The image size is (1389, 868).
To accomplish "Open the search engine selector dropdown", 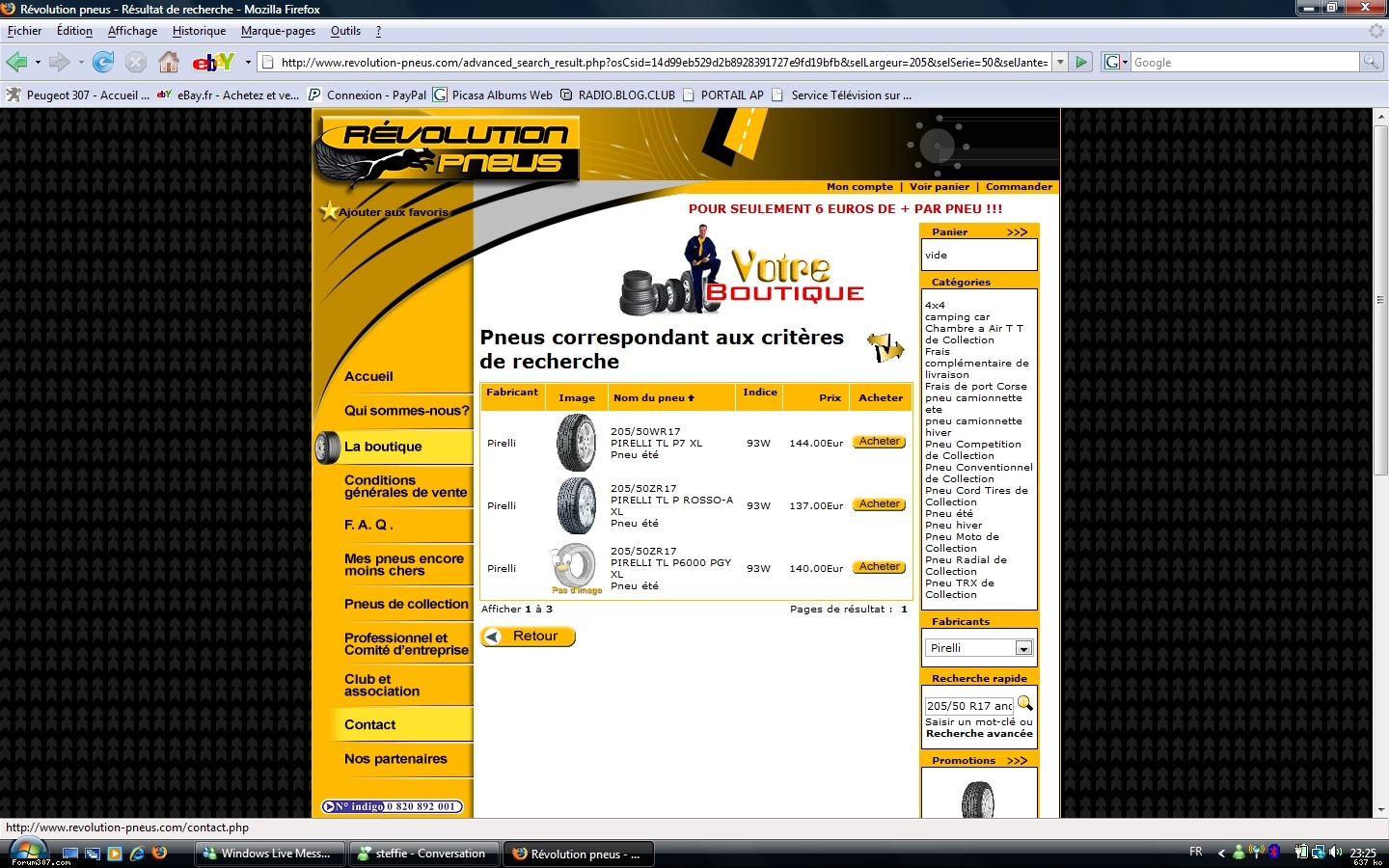I will [1115, 62].
